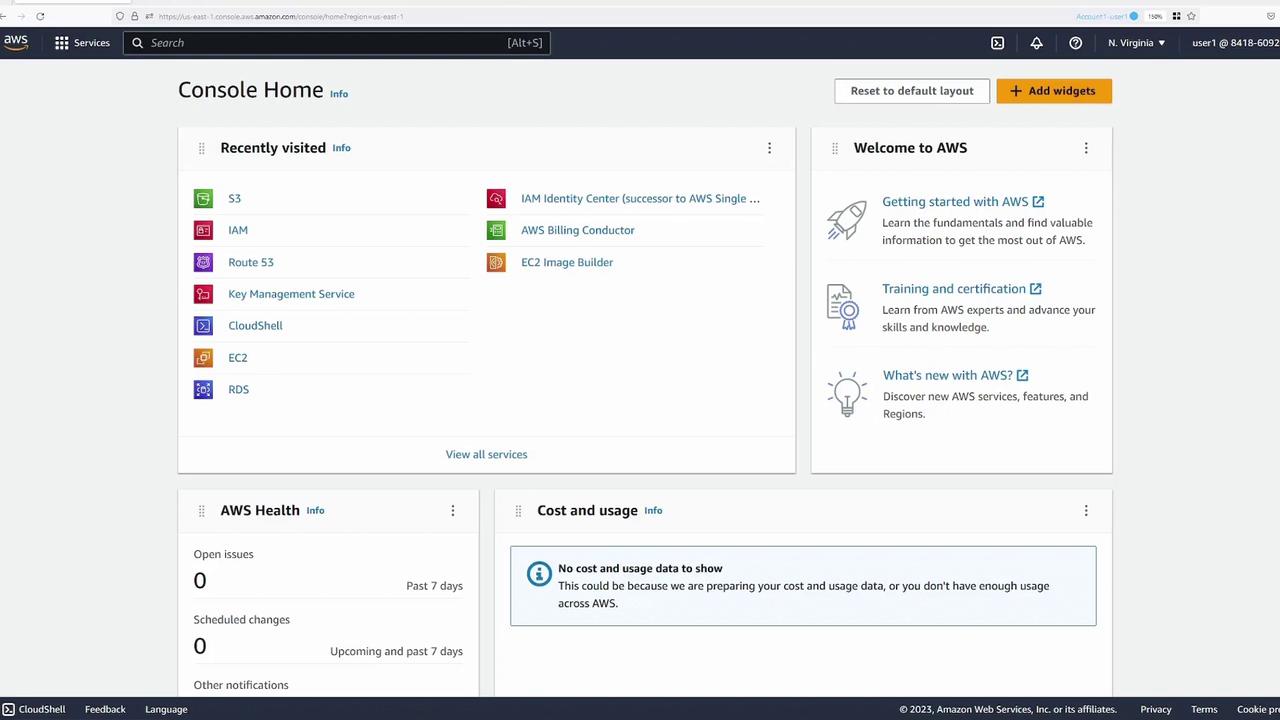
Task: Click Other notifications in AWS Health
Action: point(241,685)
